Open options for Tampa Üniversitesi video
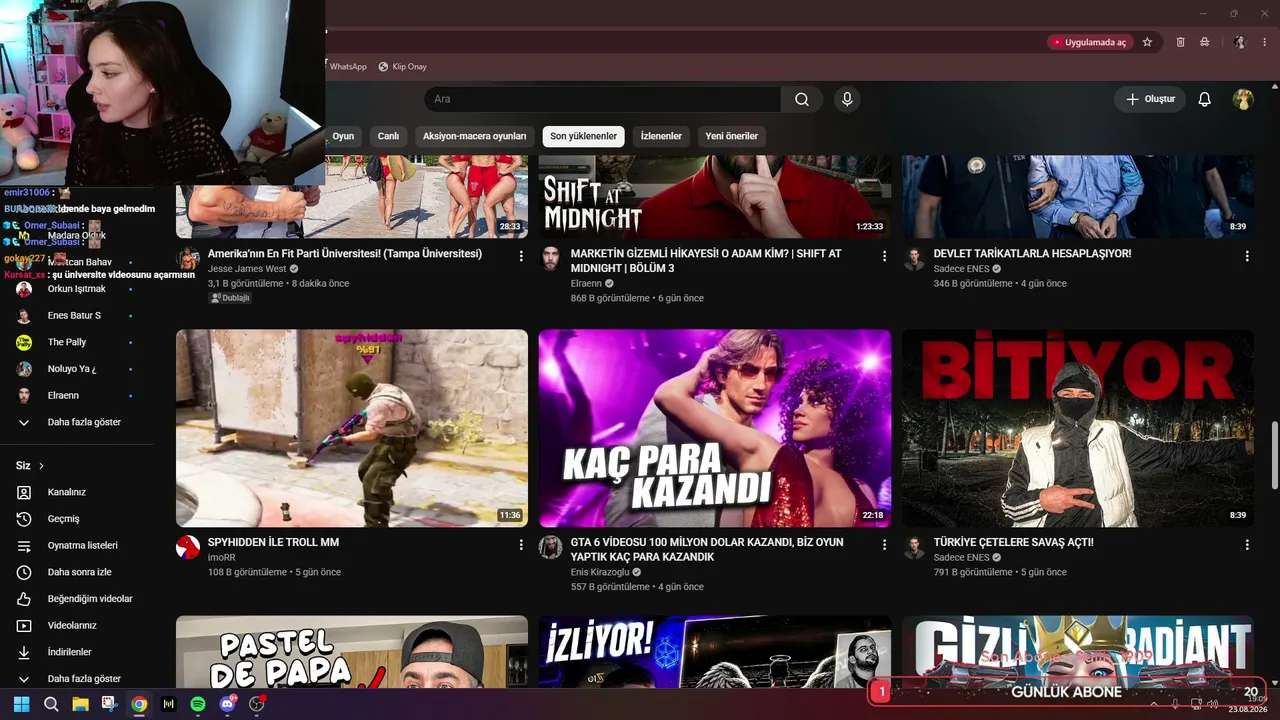 click(x=521, y=256)
